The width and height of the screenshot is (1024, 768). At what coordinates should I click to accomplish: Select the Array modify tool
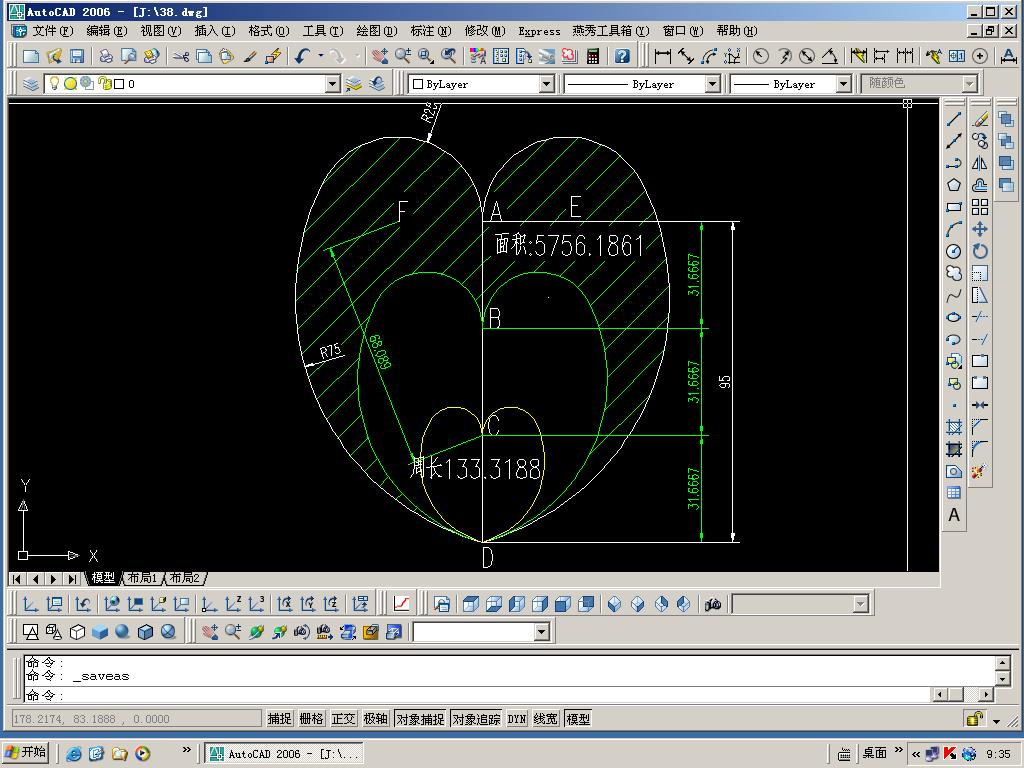coord(980,207)
